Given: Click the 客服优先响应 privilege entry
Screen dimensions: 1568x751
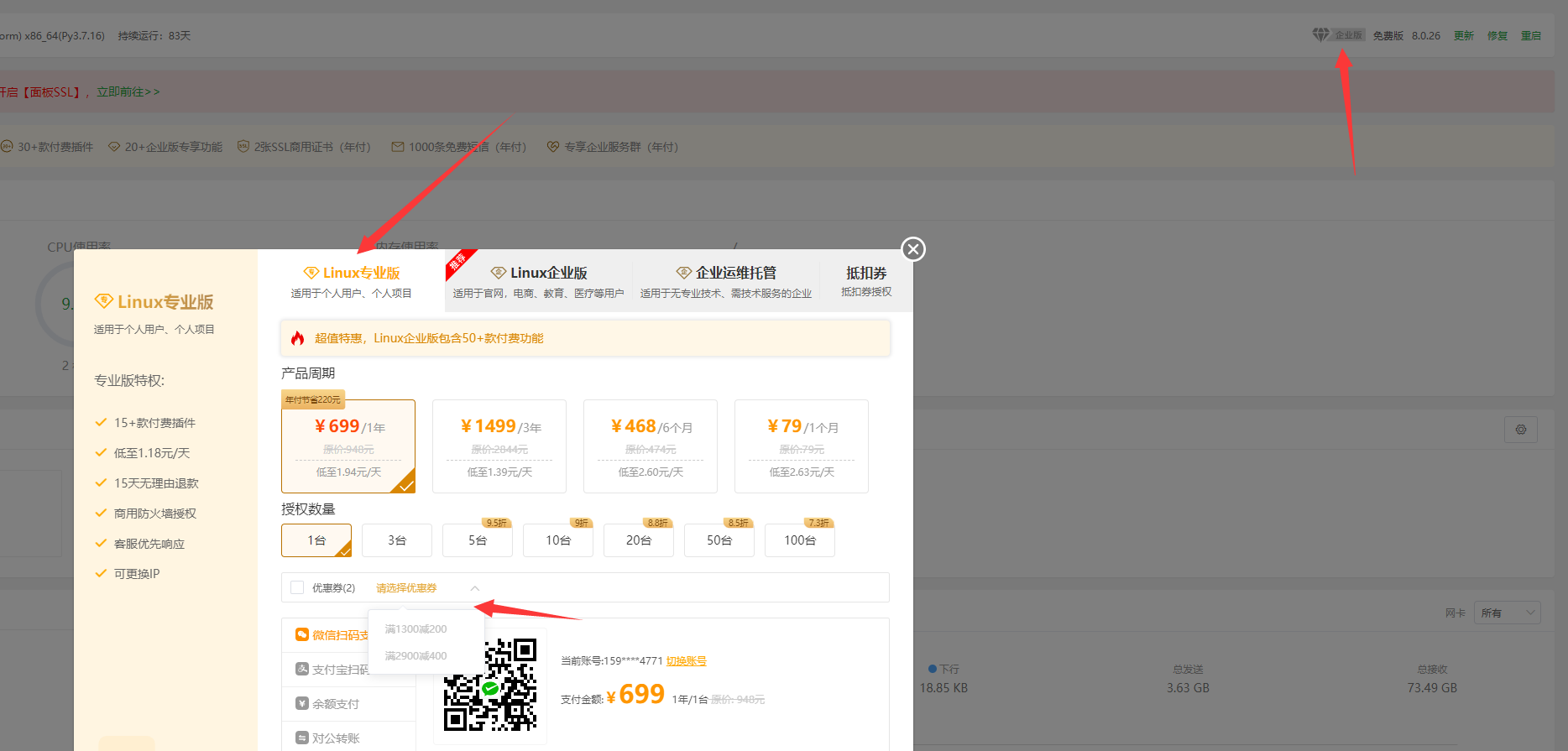Looking at the screenshot, I should [x=149, y=544].
